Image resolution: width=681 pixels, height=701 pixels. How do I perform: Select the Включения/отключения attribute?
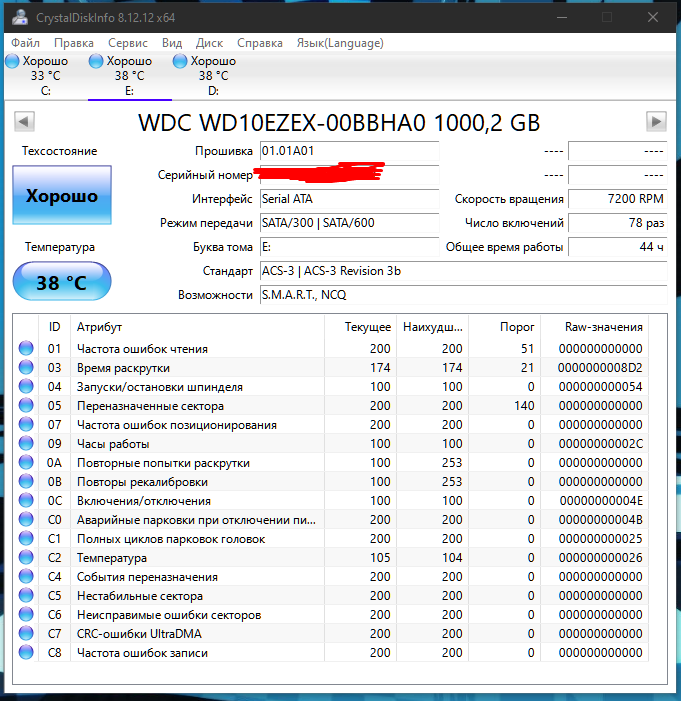point(144,501)
